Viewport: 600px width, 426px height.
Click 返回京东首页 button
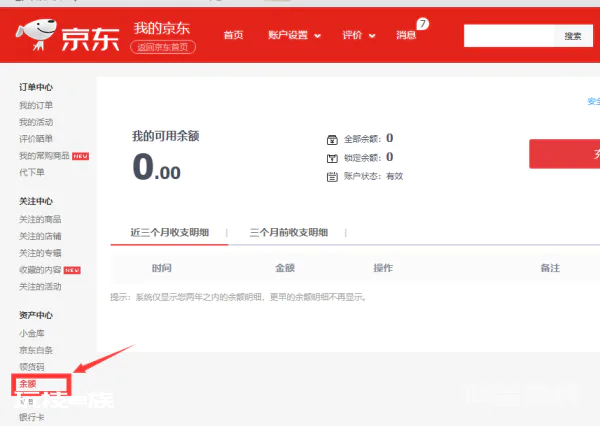(x=163, y=47)
